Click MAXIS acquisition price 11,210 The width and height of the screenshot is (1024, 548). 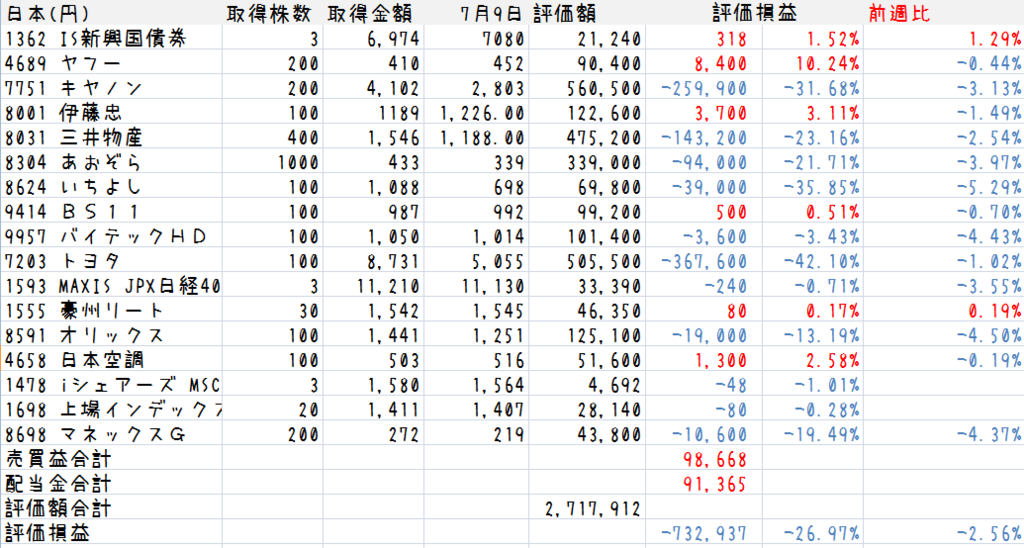tap(390, 287)
